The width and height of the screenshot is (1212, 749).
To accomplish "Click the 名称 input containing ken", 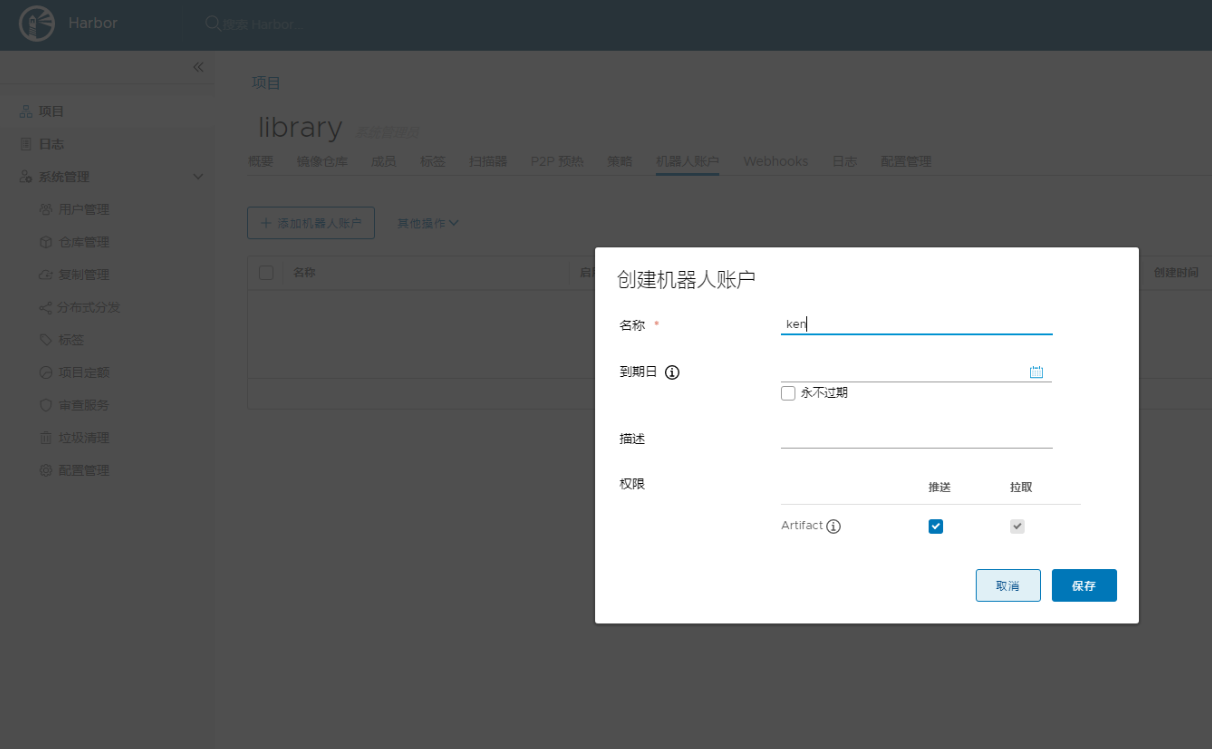I will (916, 324).
